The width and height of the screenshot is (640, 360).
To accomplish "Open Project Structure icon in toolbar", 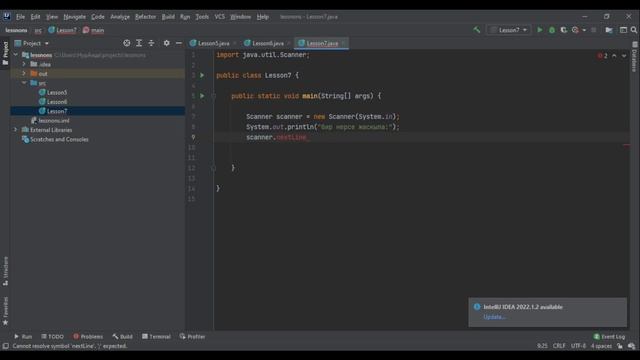I will pyautogui.click(x=609, y=30).
